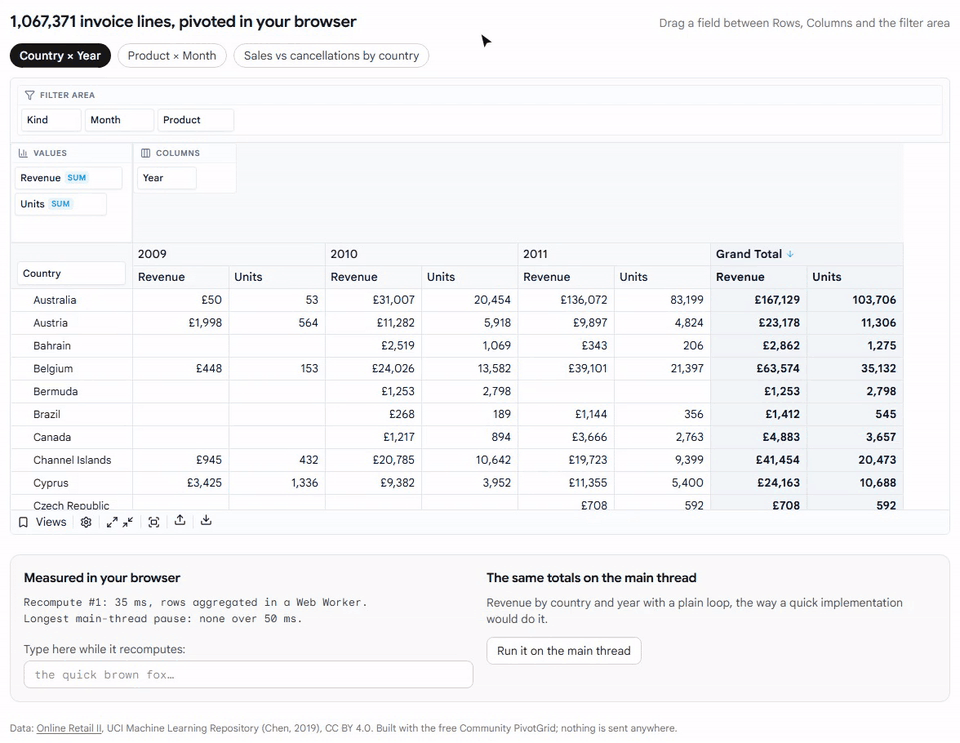The width and height of the screenshot is (960, 743).
Task: Click the fit-to-screen frame icon
Action: tap(154, 522)
